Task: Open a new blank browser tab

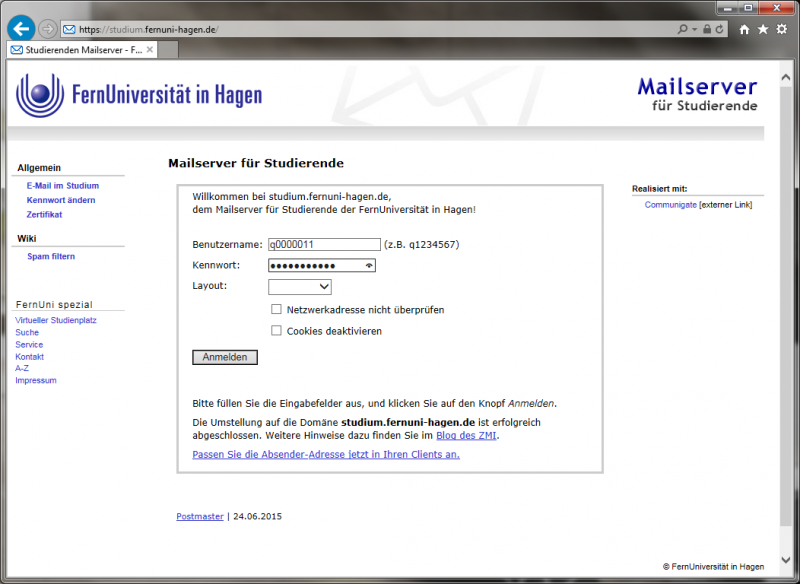Action: (x=168, y=50)
